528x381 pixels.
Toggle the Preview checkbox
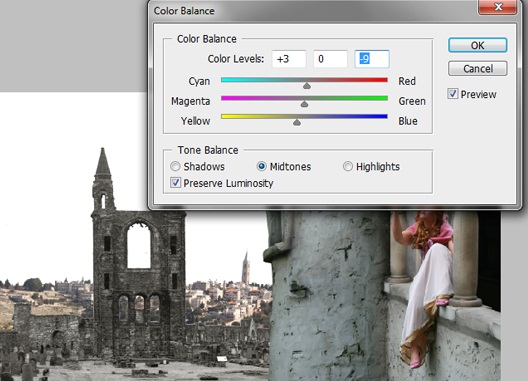453,94
